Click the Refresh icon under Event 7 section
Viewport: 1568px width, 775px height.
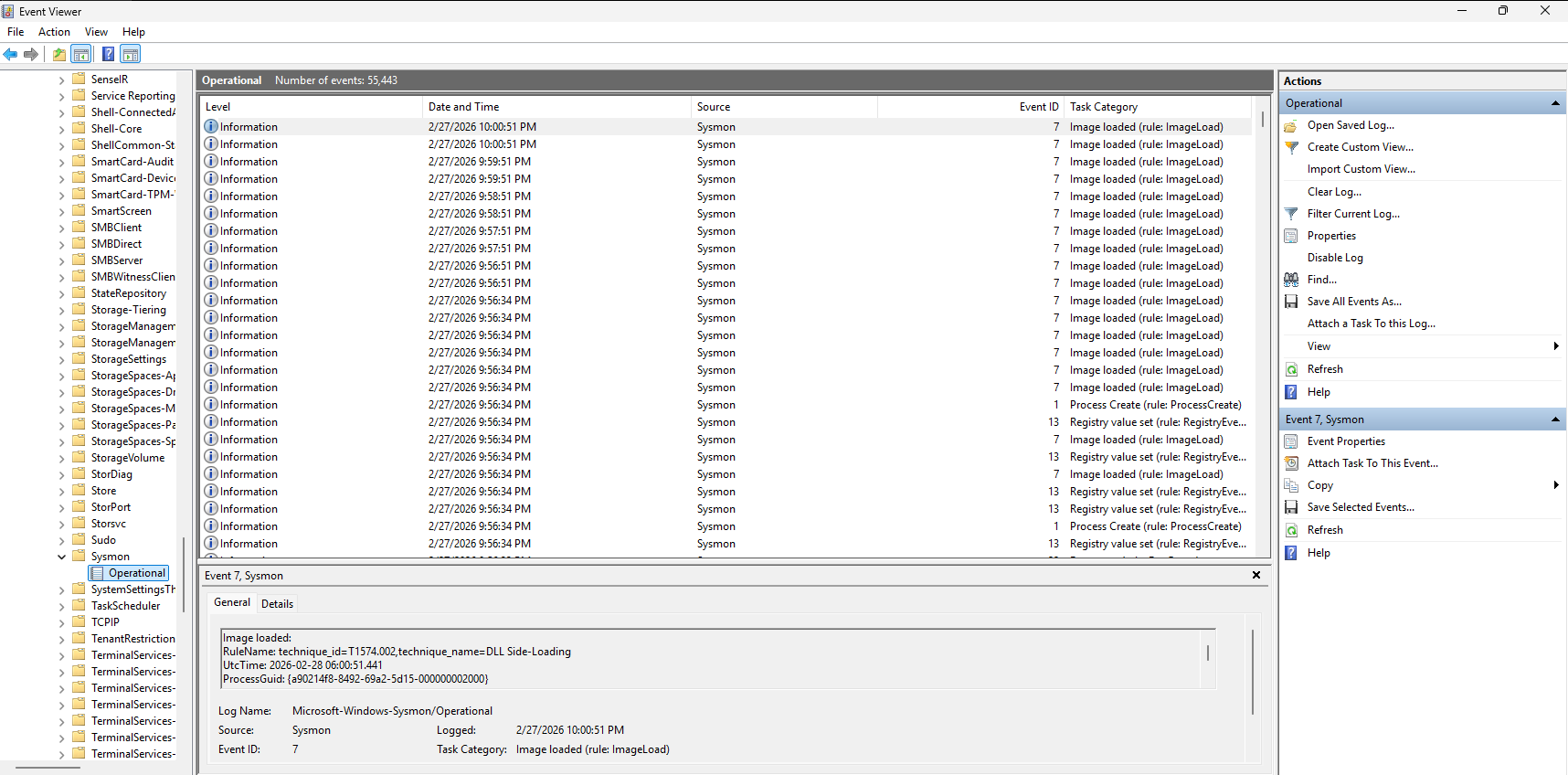click(x=1291, y=530)
